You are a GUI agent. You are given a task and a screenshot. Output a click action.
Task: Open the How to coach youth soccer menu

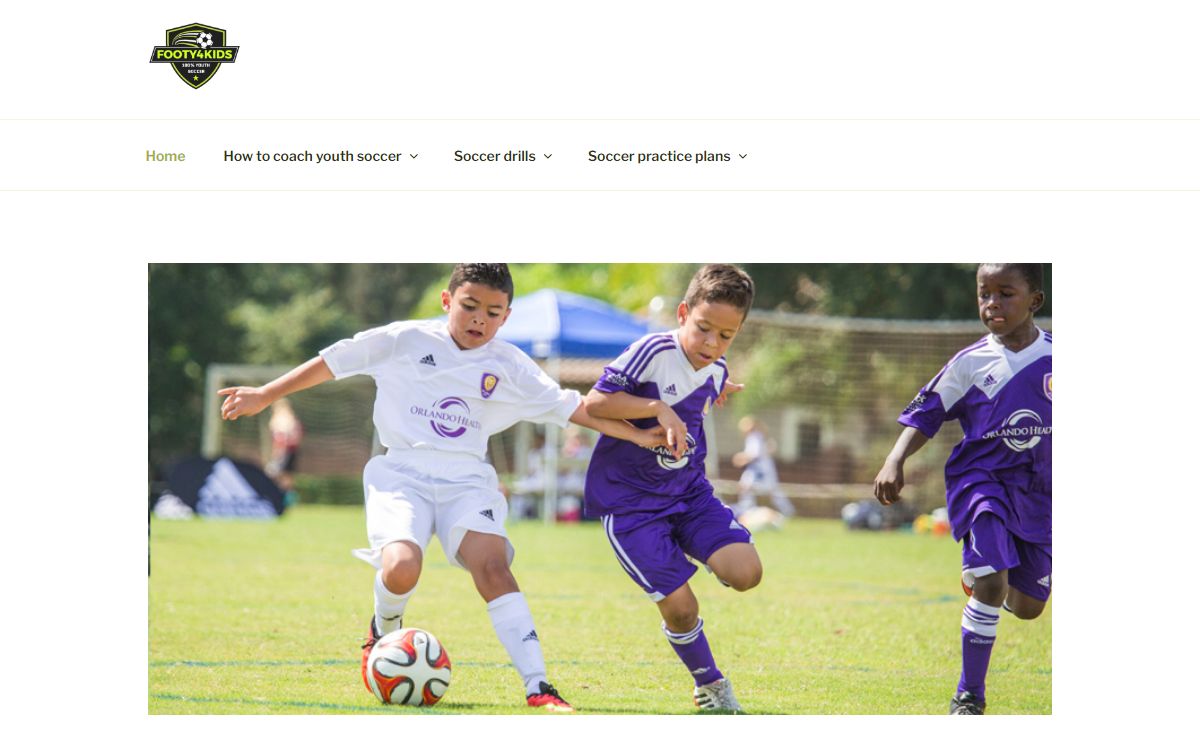(312, 156)
